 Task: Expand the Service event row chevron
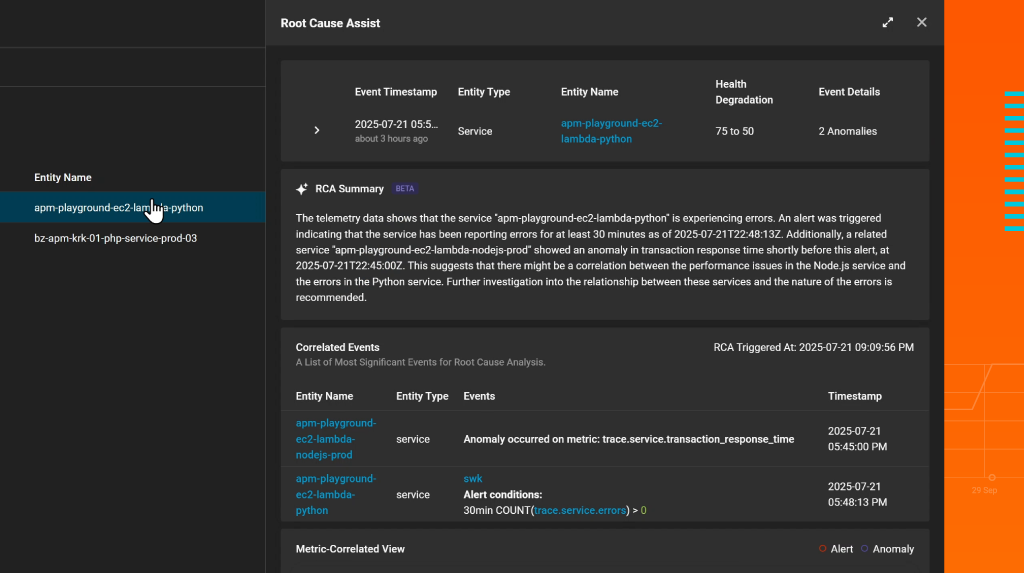click(x=317, y=131)
